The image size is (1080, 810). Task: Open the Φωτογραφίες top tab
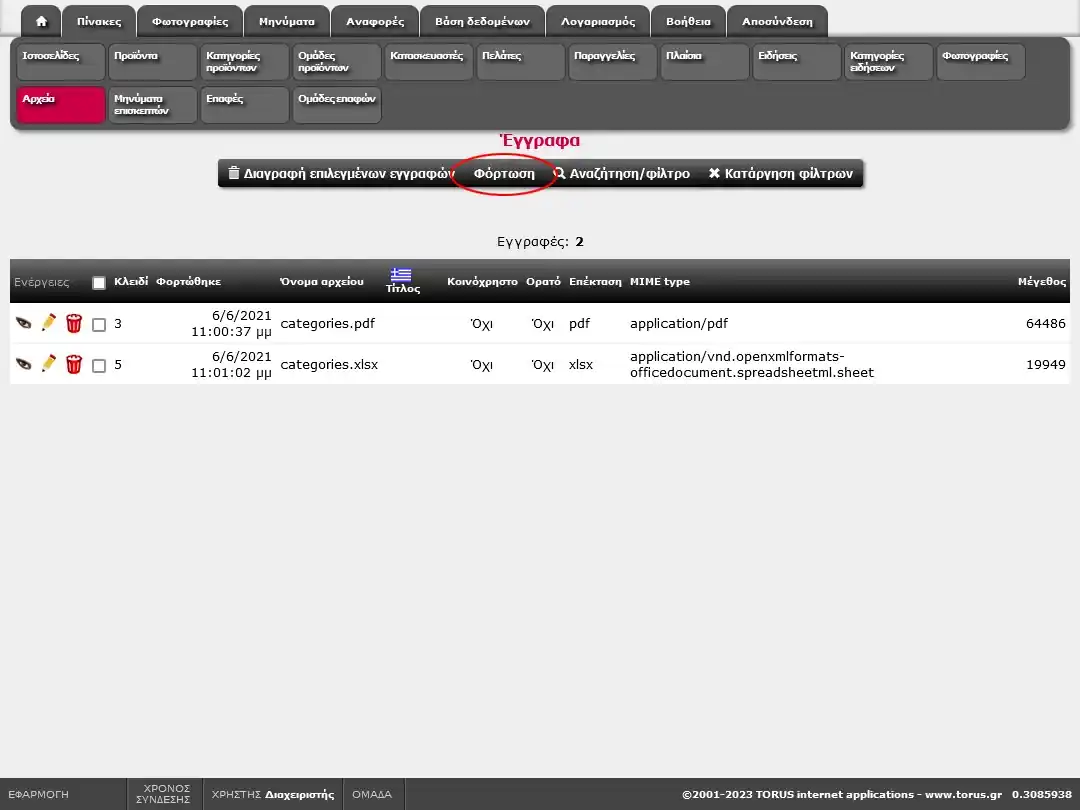(x=190, y=21)
